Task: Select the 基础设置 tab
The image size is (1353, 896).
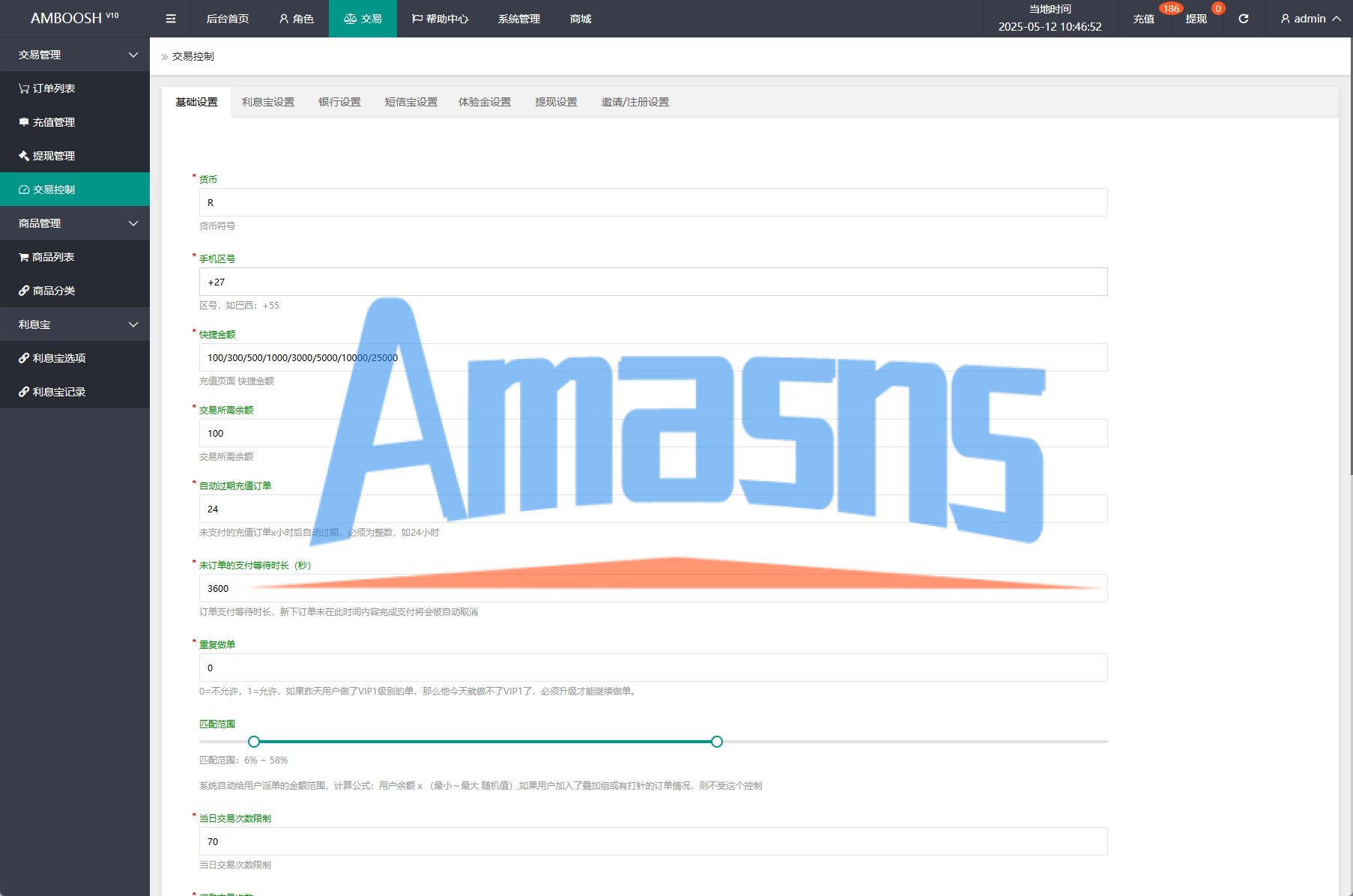Action: (197, 102)
